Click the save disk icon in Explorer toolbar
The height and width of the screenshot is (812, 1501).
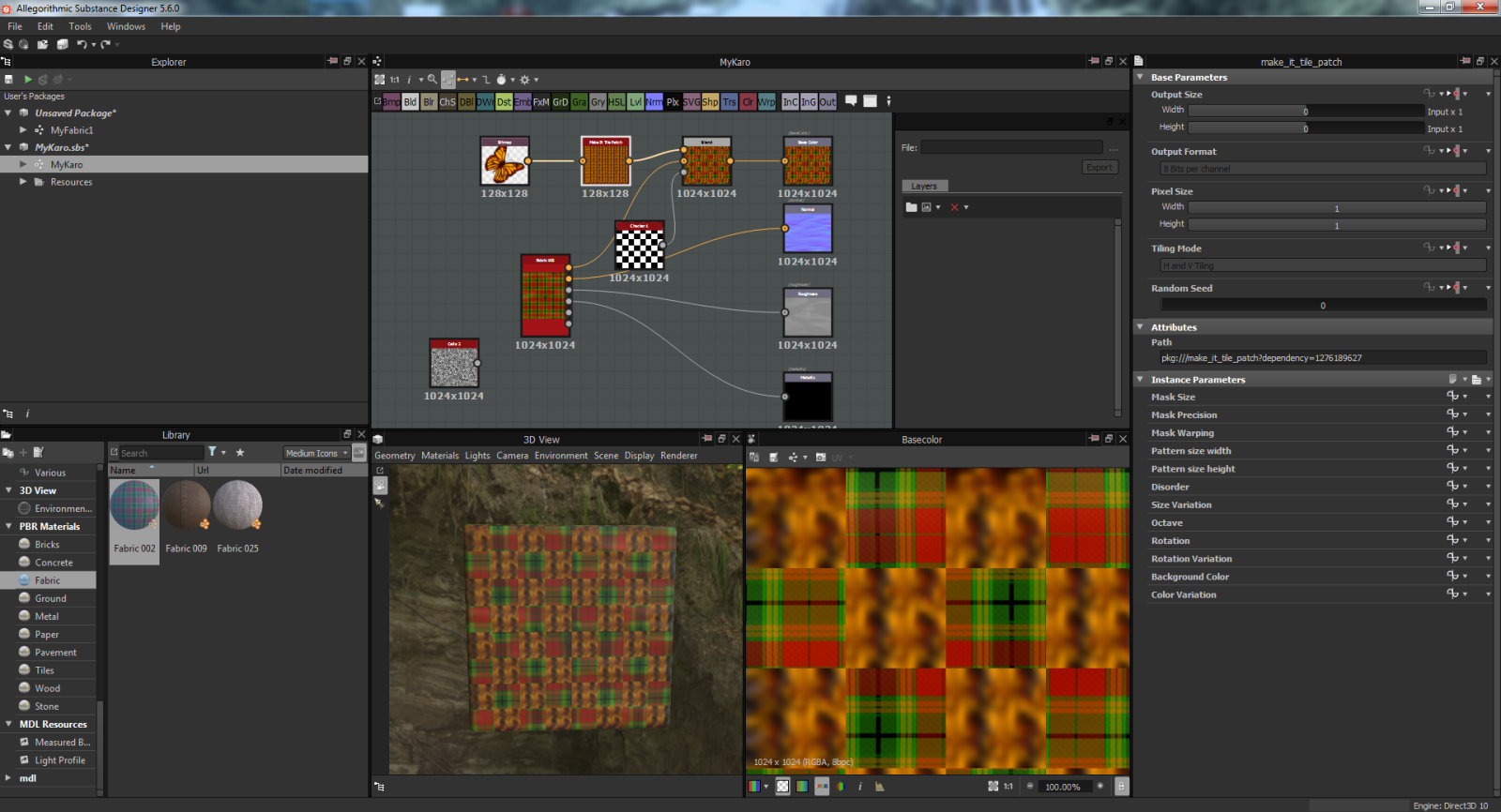8,80
